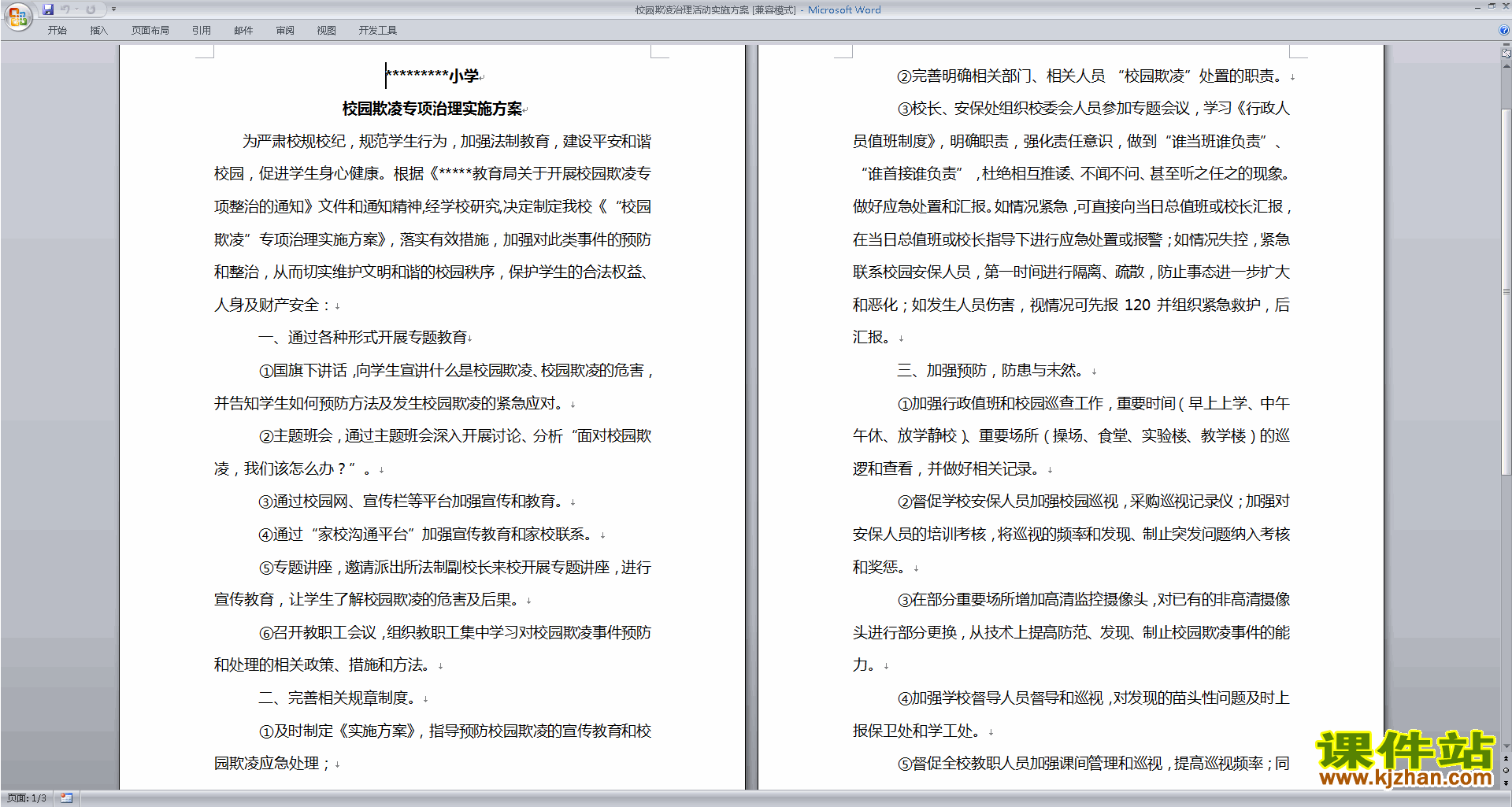Screen dimensions: 1512x807
Task: Open the Office Button menu
Action: coord(17,17)
